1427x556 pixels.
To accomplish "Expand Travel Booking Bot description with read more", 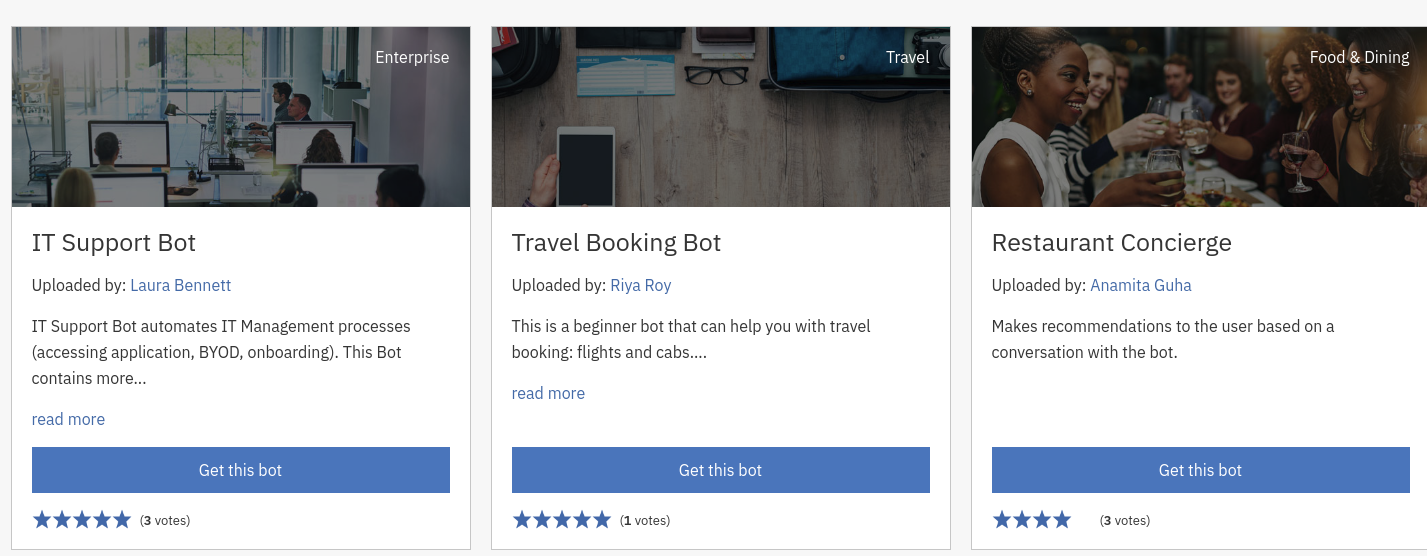I will point(548,393).
